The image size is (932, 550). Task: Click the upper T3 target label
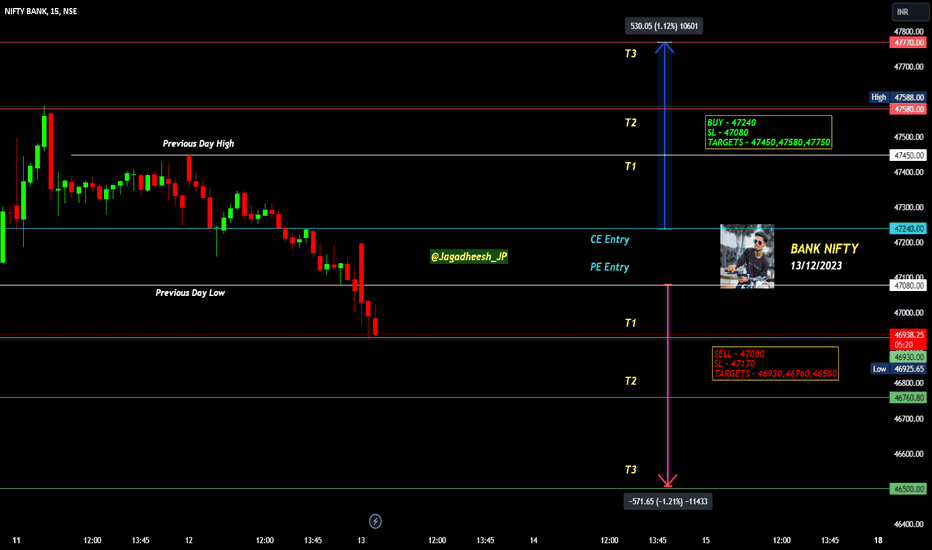(x=631, y=54)
